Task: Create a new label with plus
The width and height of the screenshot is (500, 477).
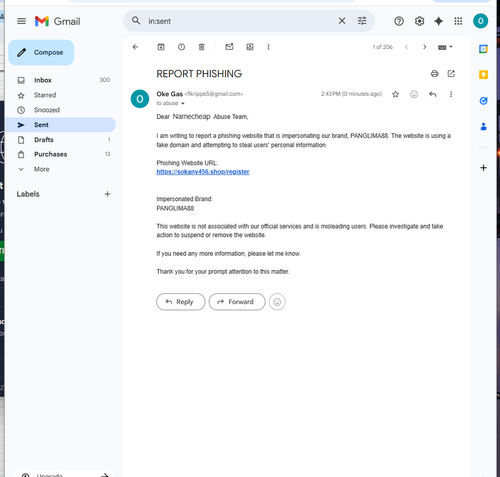Action: coord(107,194)
